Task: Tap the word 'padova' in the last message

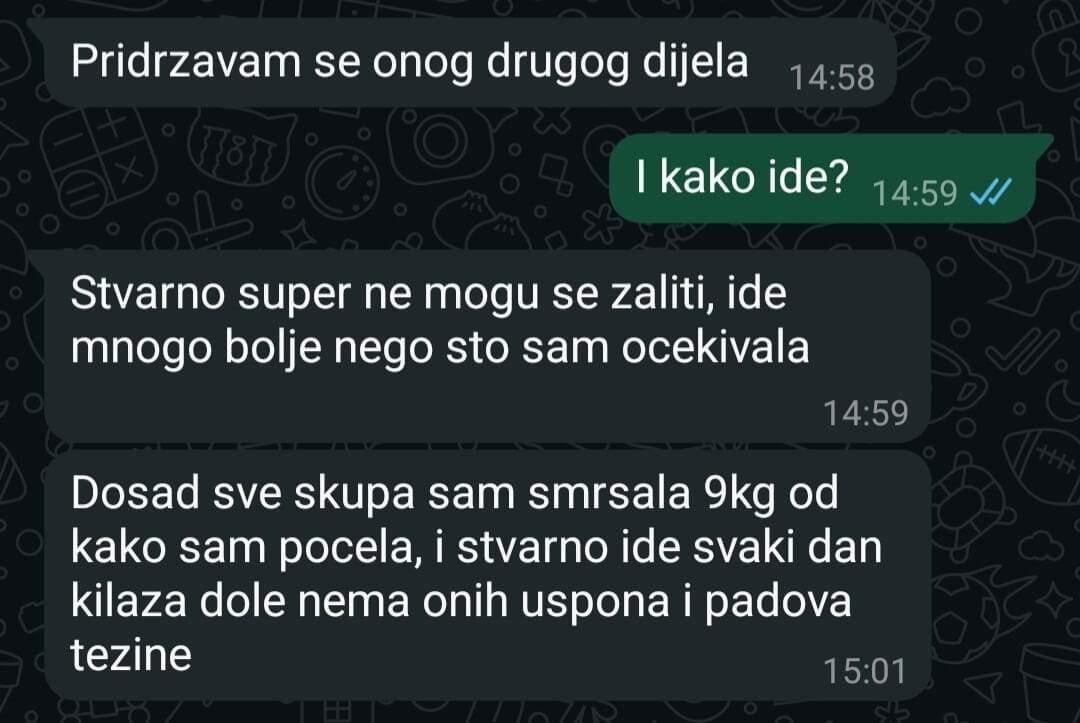Action: [778, 603]
